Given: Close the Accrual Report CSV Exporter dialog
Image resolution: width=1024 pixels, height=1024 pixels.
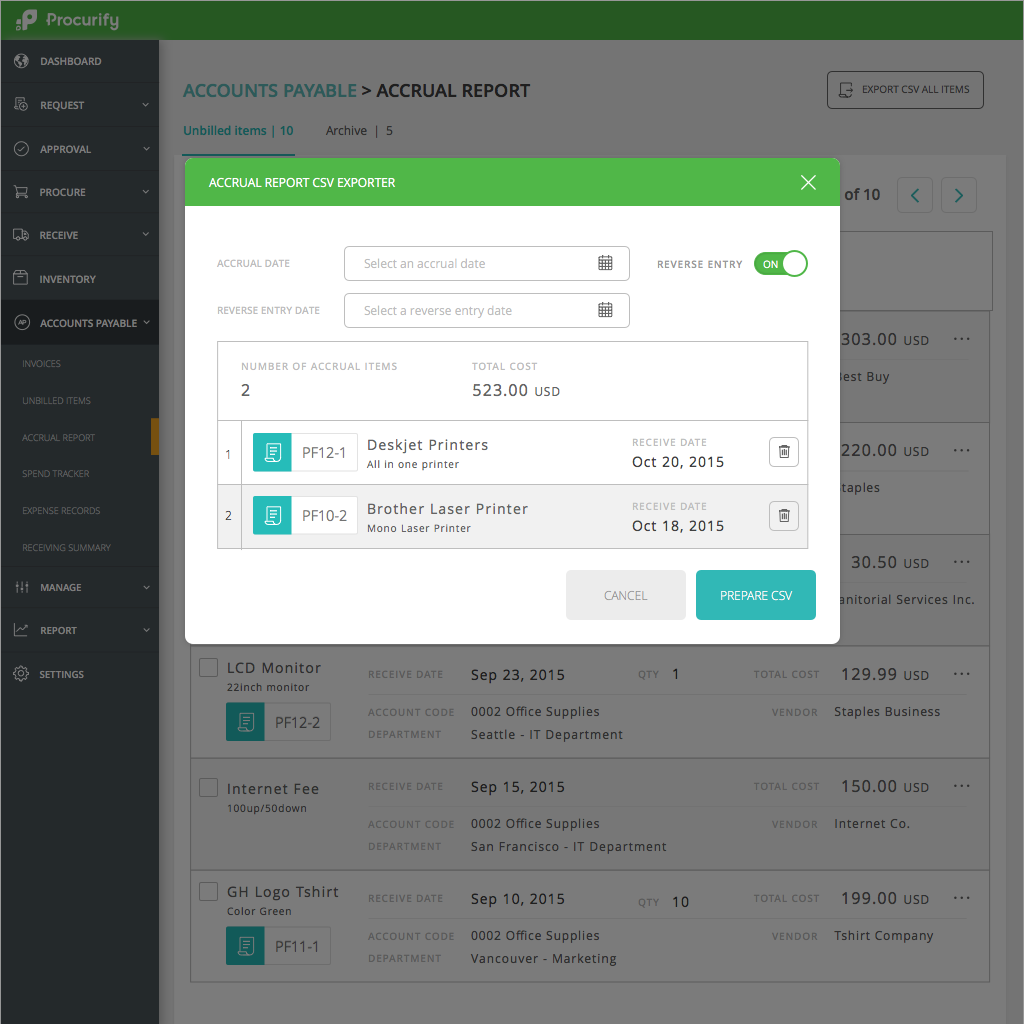Looking at the screenshot, I should click(808, 182).
